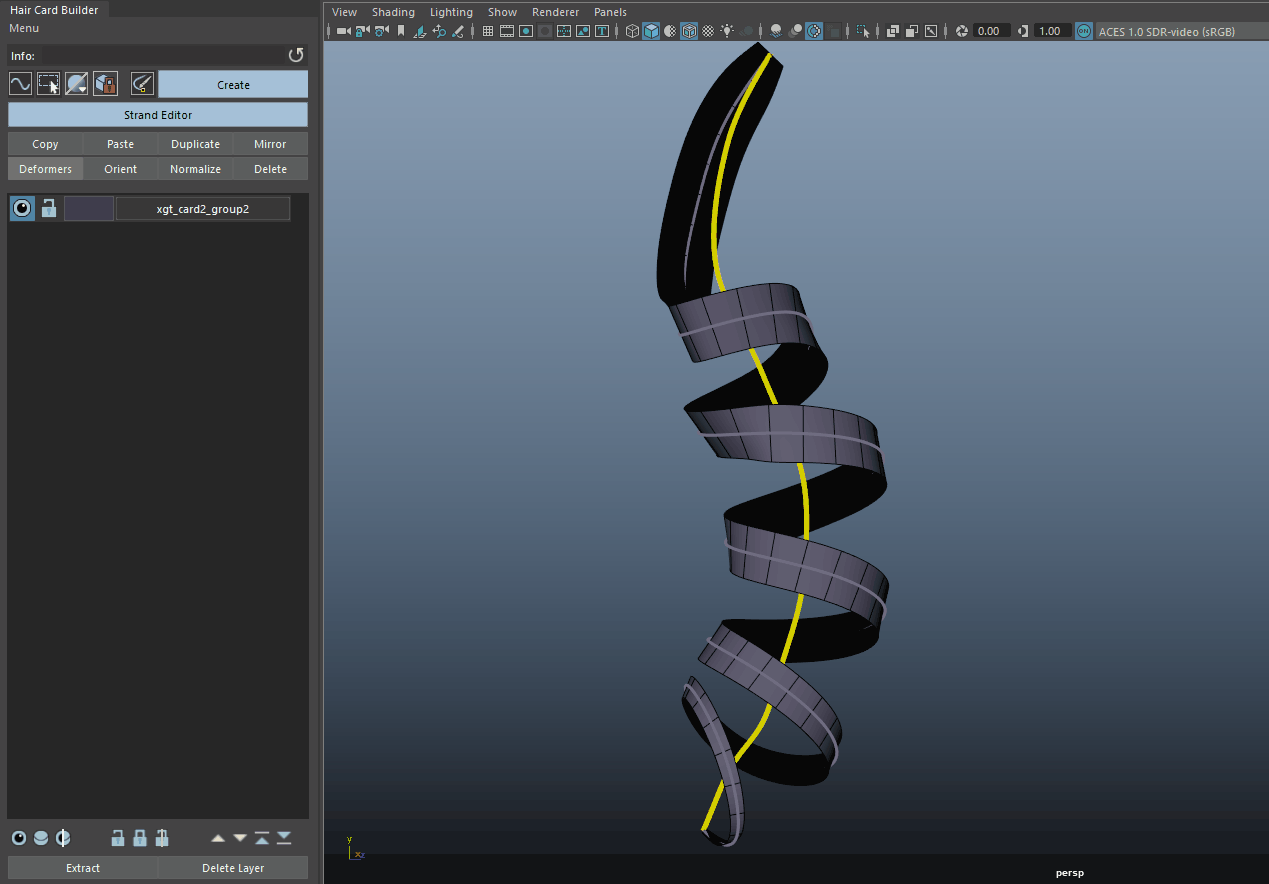The image size is (1269, 884).
Task: Click the use all lights bulb icon
Action: [727, 31]
